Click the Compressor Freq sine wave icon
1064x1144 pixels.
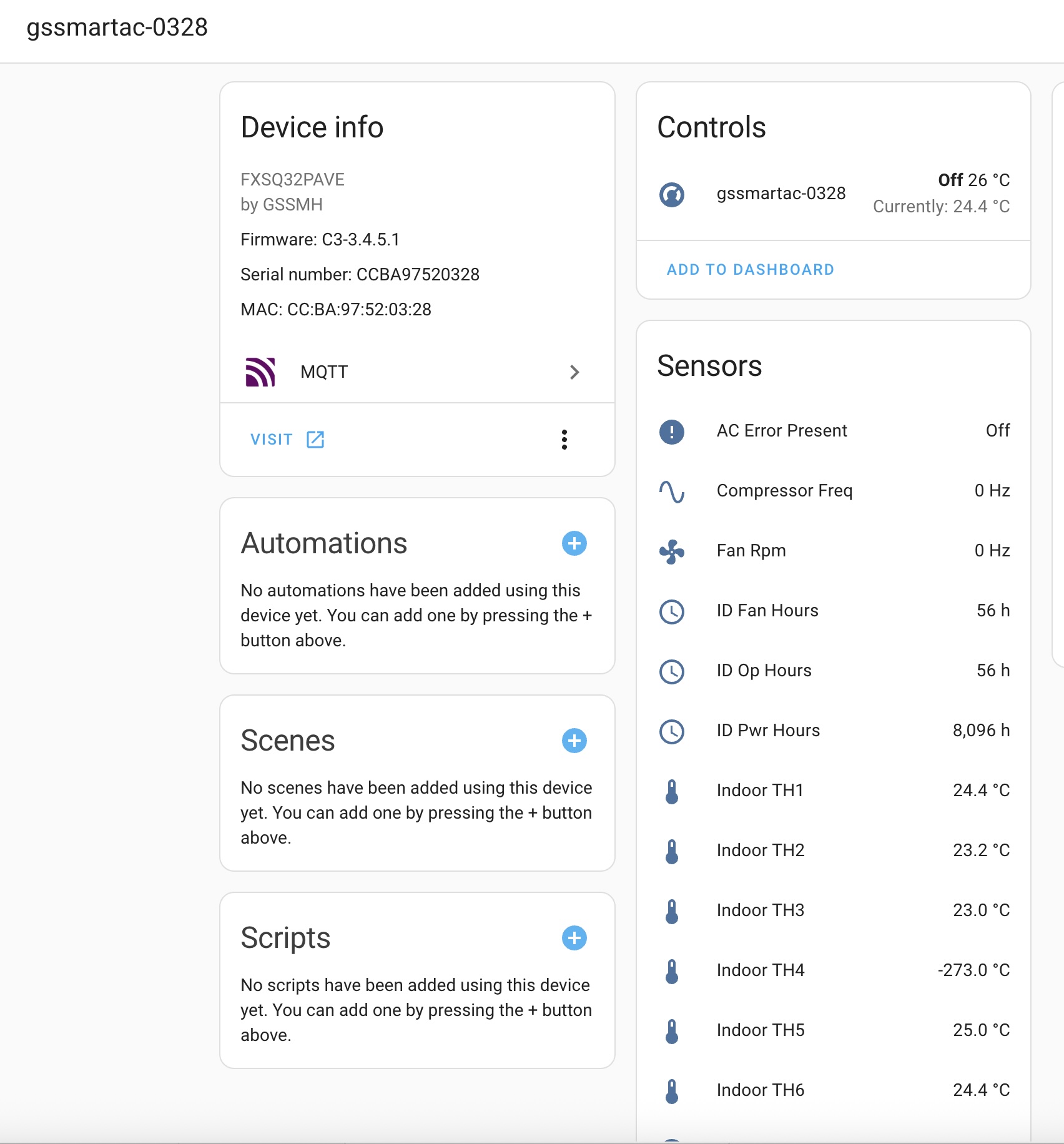(x=672, y=491)
